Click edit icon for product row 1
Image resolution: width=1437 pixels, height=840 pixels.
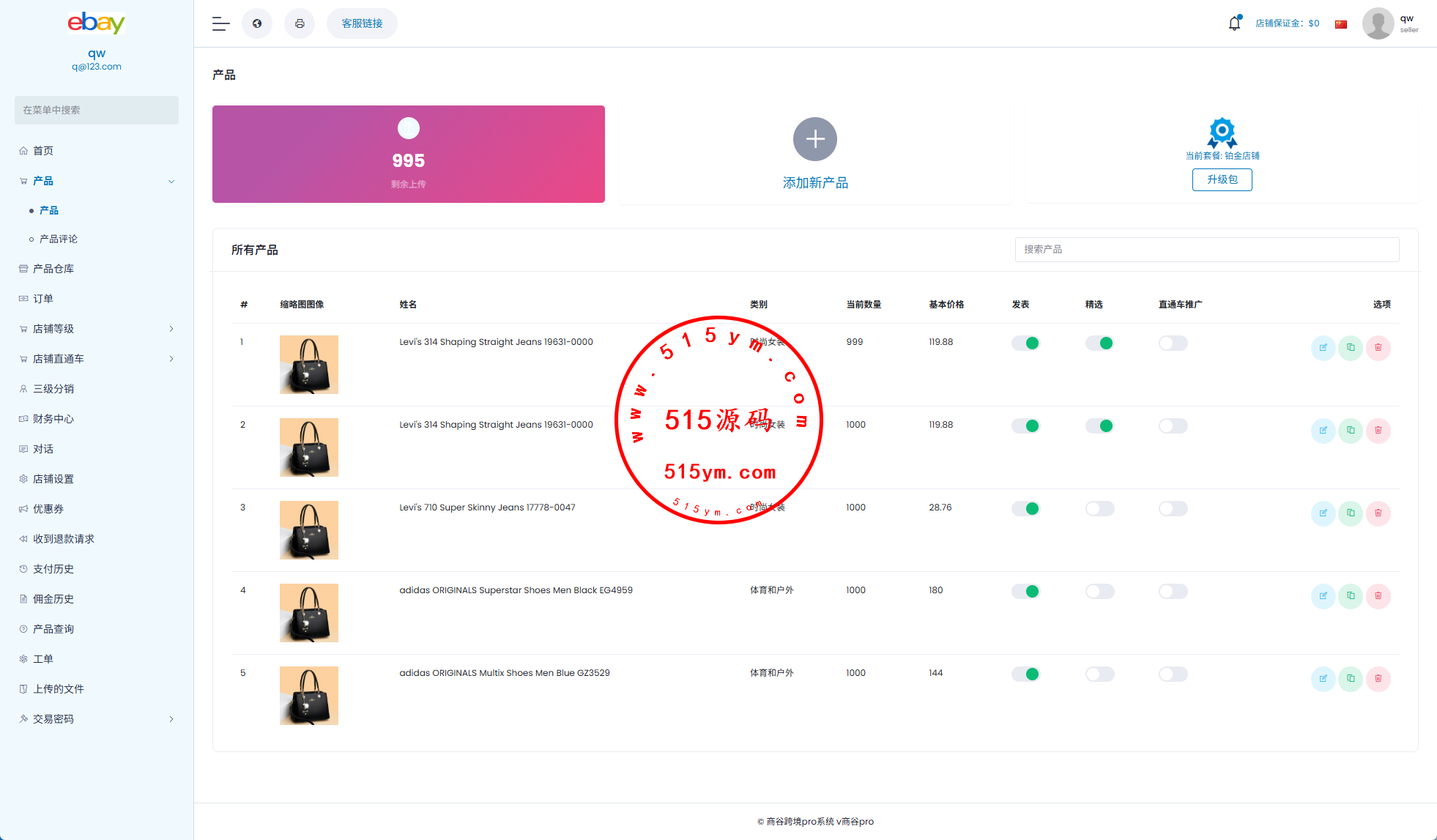pos(1323,348)
